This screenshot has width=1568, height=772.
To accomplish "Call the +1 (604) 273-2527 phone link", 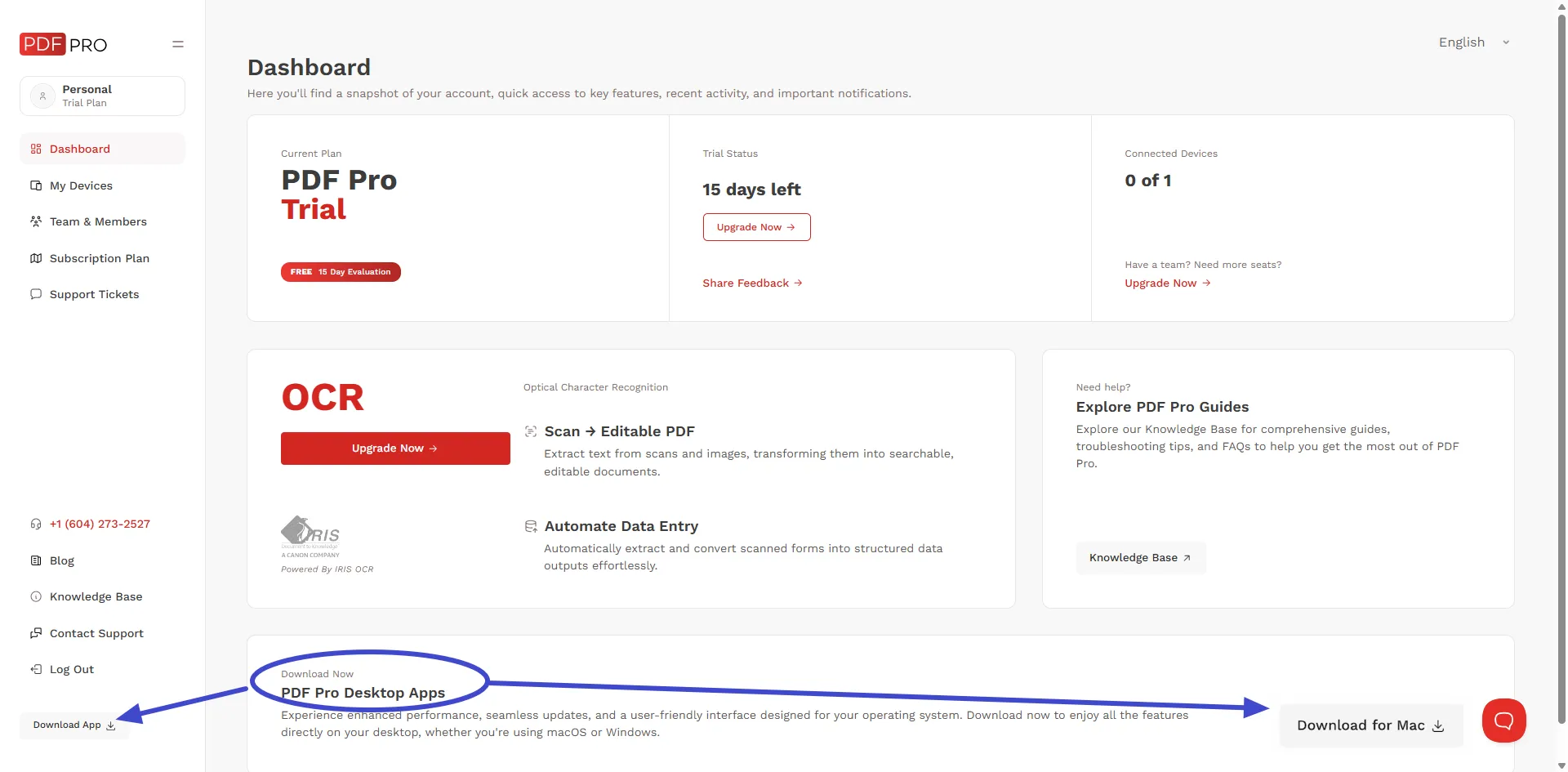I will click(100, 524).
